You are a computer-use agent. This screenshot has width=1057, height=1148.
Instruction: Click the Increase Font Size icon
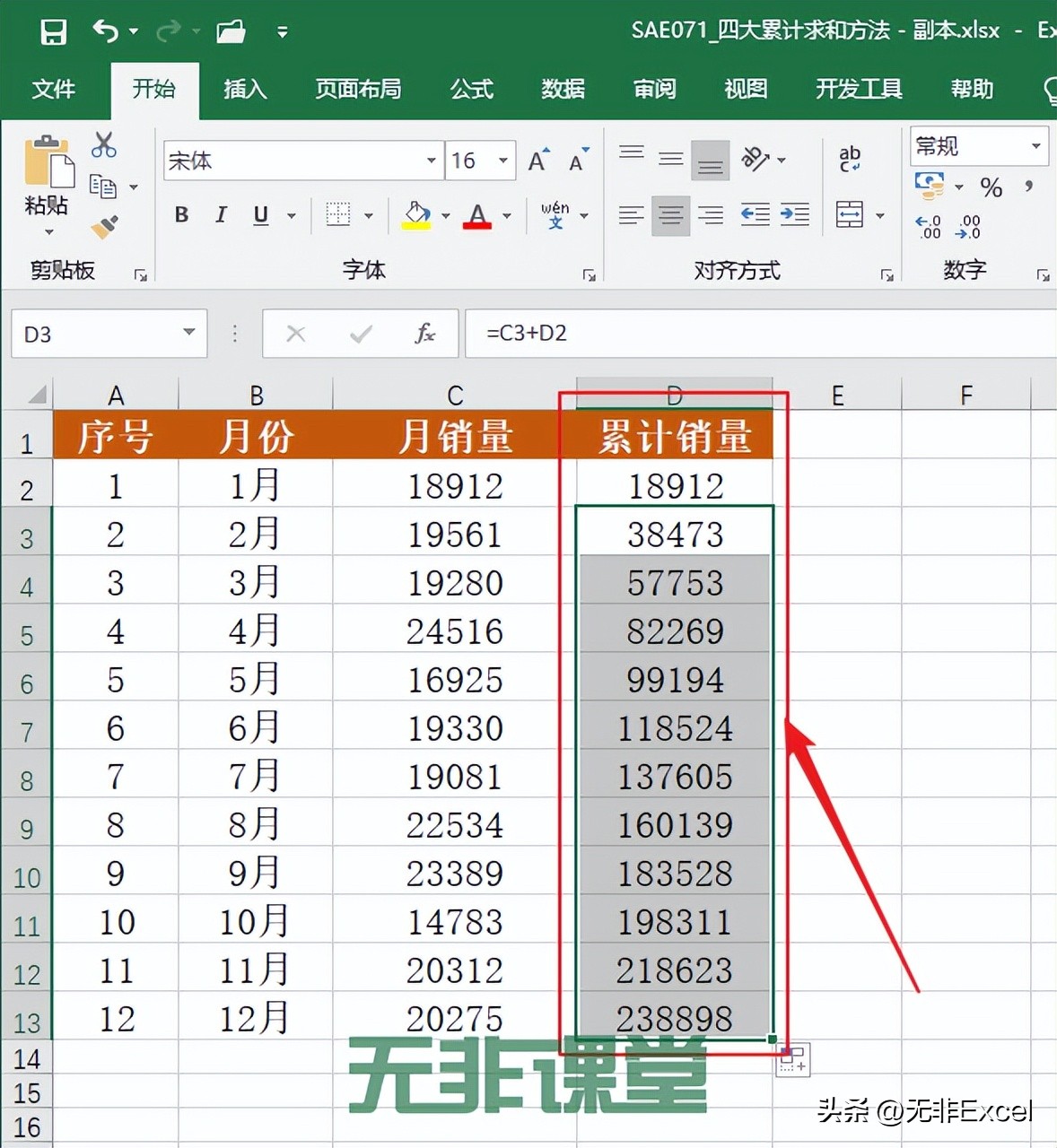coord(537,159)
